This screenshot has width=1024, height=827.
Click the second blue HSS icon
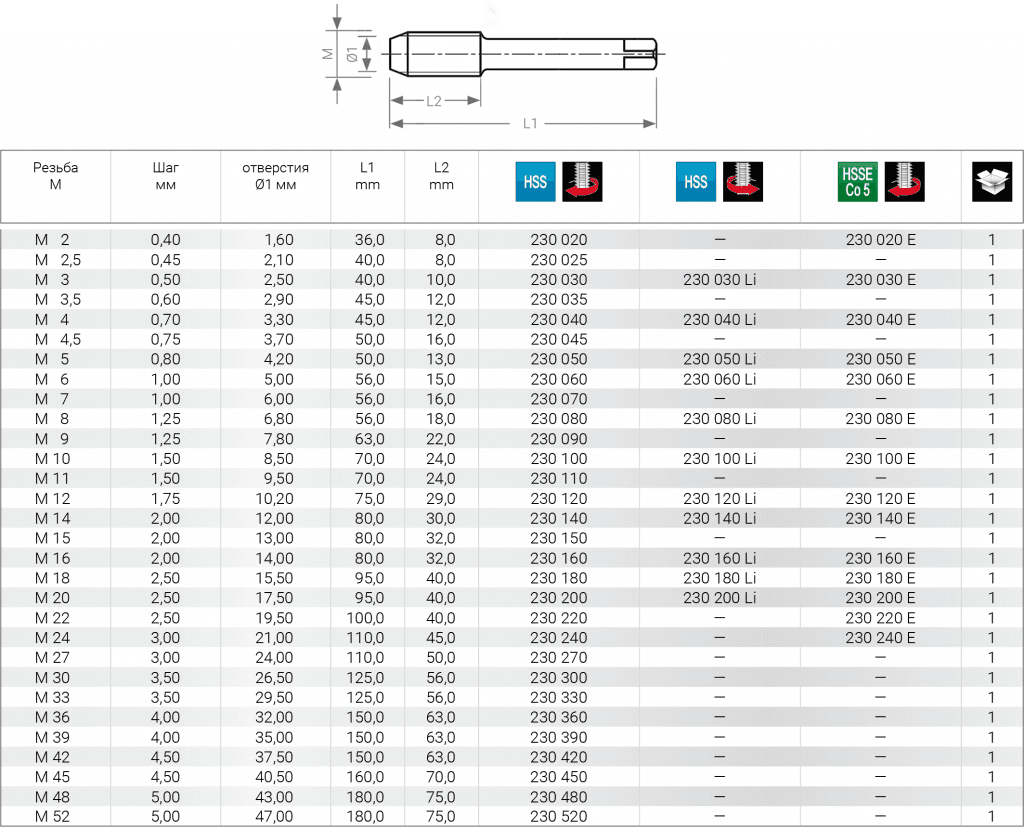click(696, 182)
